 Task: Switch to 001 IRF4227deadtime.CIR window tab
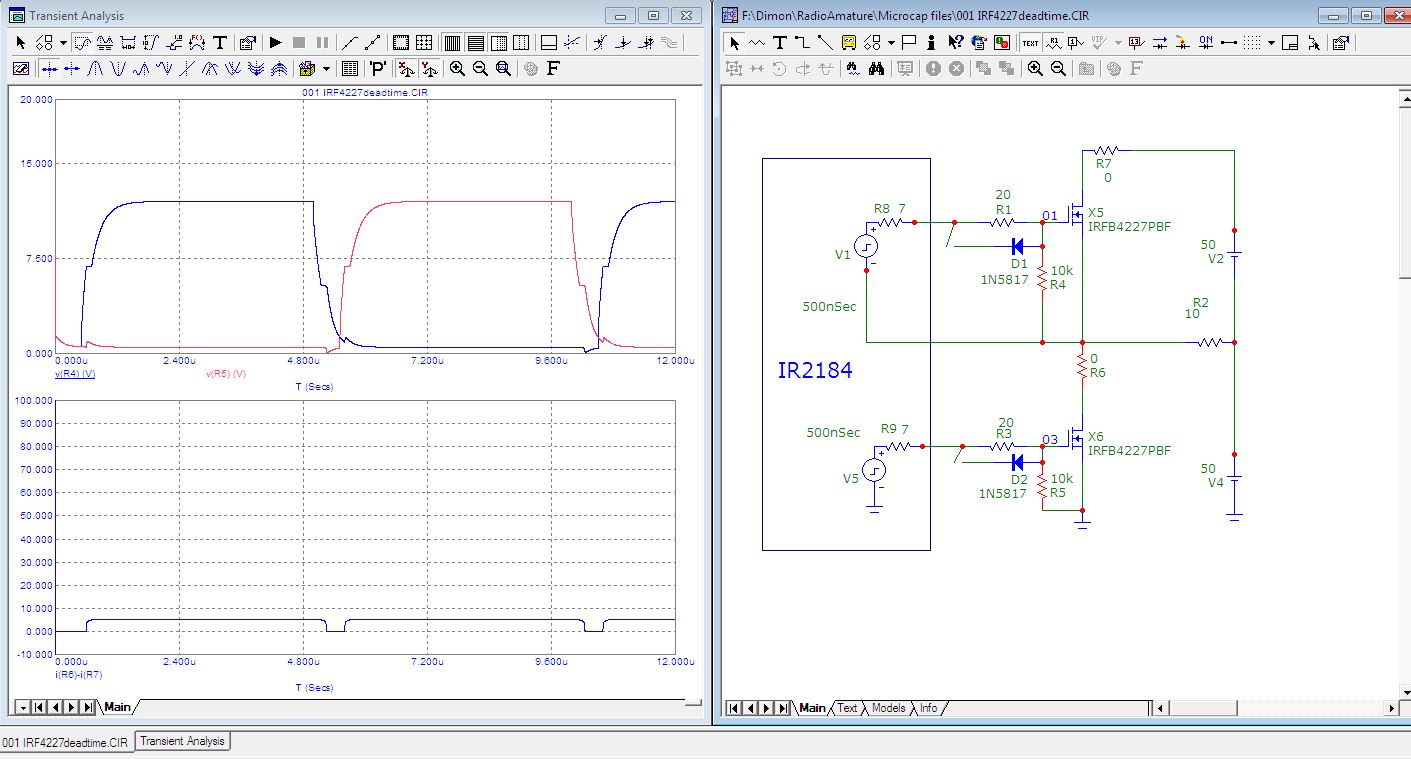65,742
